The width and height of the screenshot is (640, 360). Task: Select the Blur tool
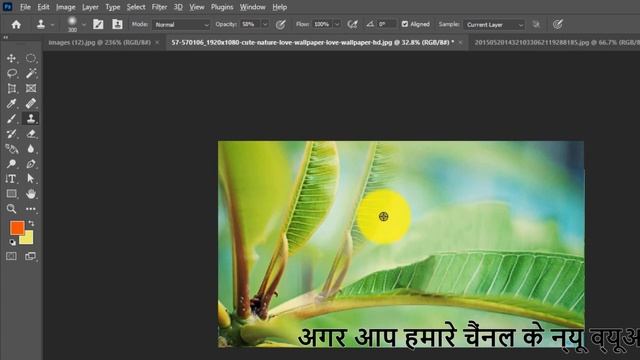[31, 149]
